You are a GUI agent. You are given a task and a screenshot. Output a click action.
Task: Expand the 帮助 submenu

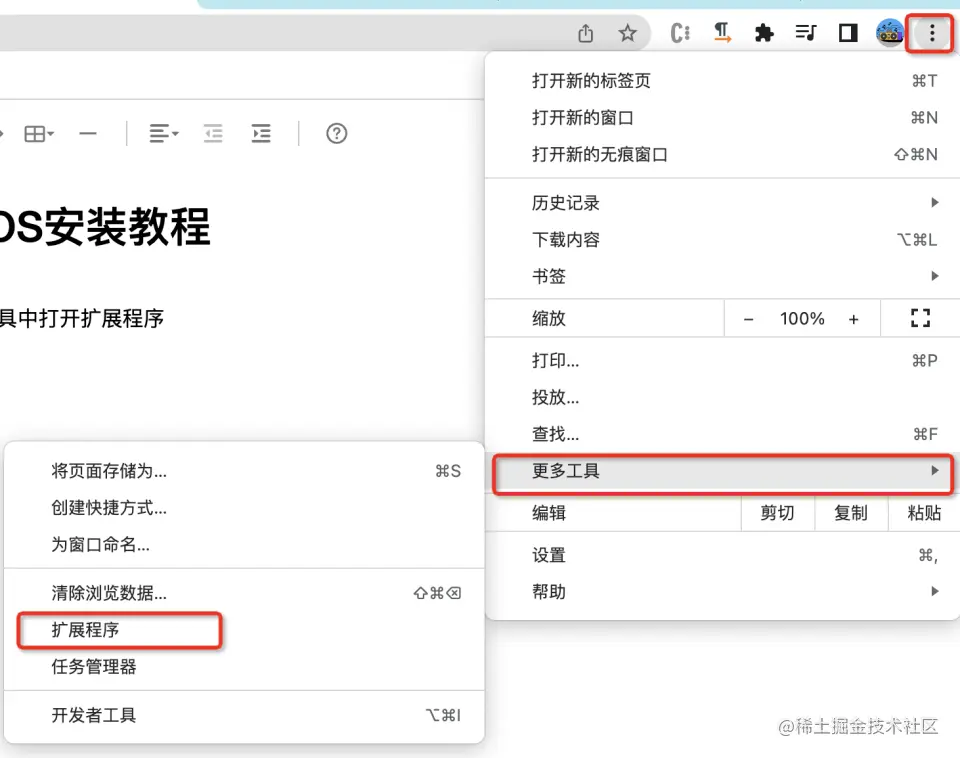[722, 591]
